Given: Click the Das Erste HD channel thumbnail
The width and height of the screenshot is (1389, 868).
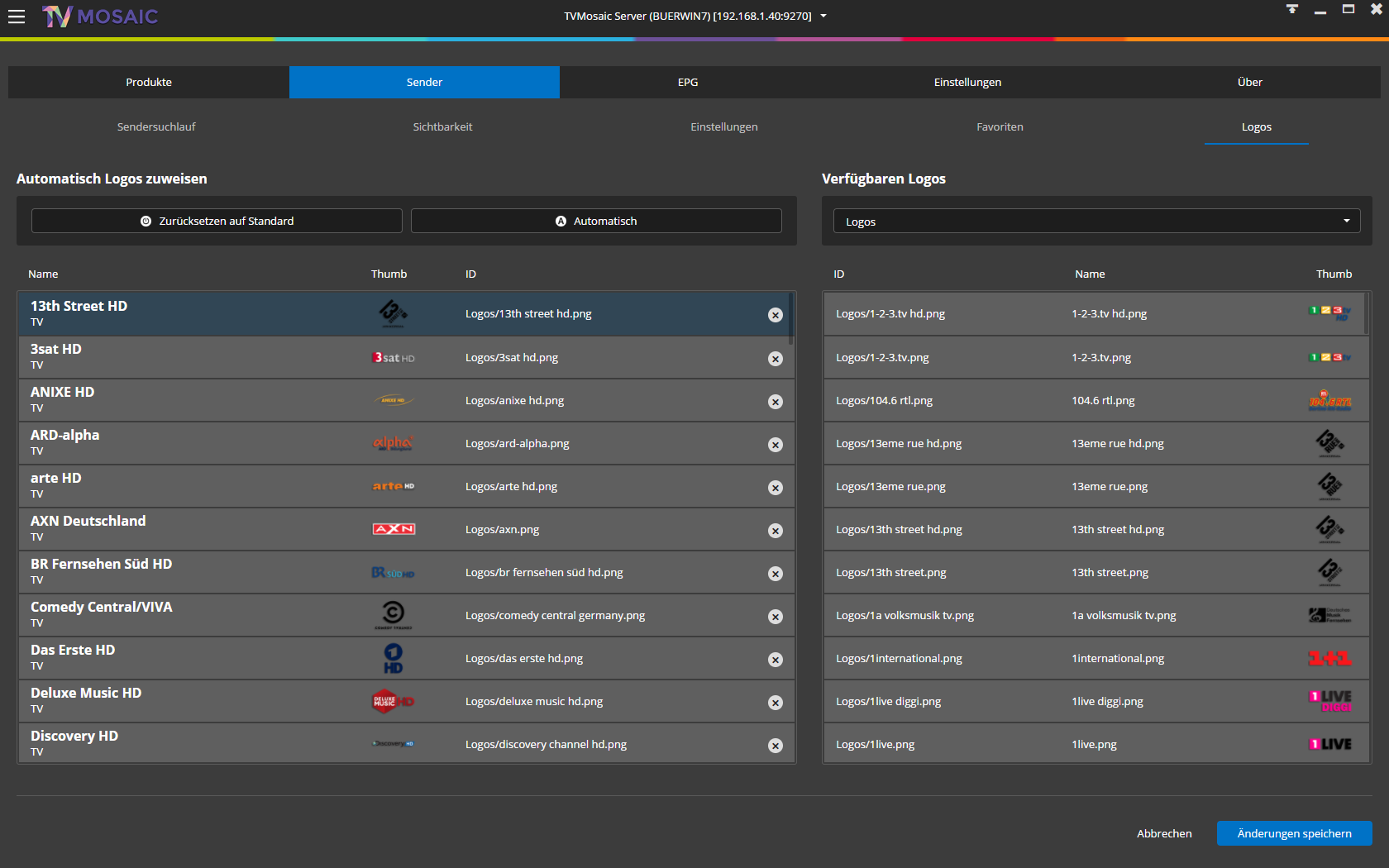Looking at the screenshot, I should [394, 658].
